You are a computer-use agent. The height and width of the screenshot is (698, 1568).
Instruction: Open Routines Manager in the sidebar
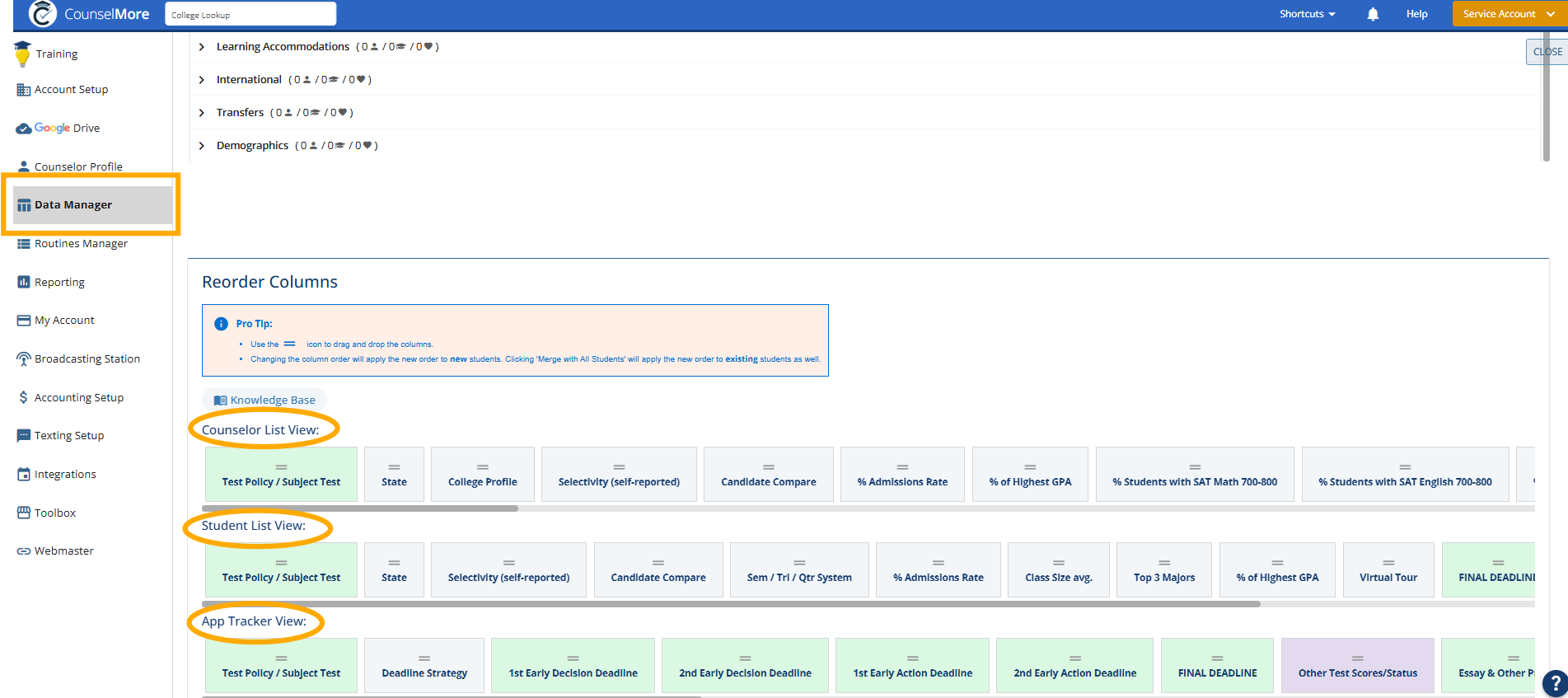[x=81, y=244]
